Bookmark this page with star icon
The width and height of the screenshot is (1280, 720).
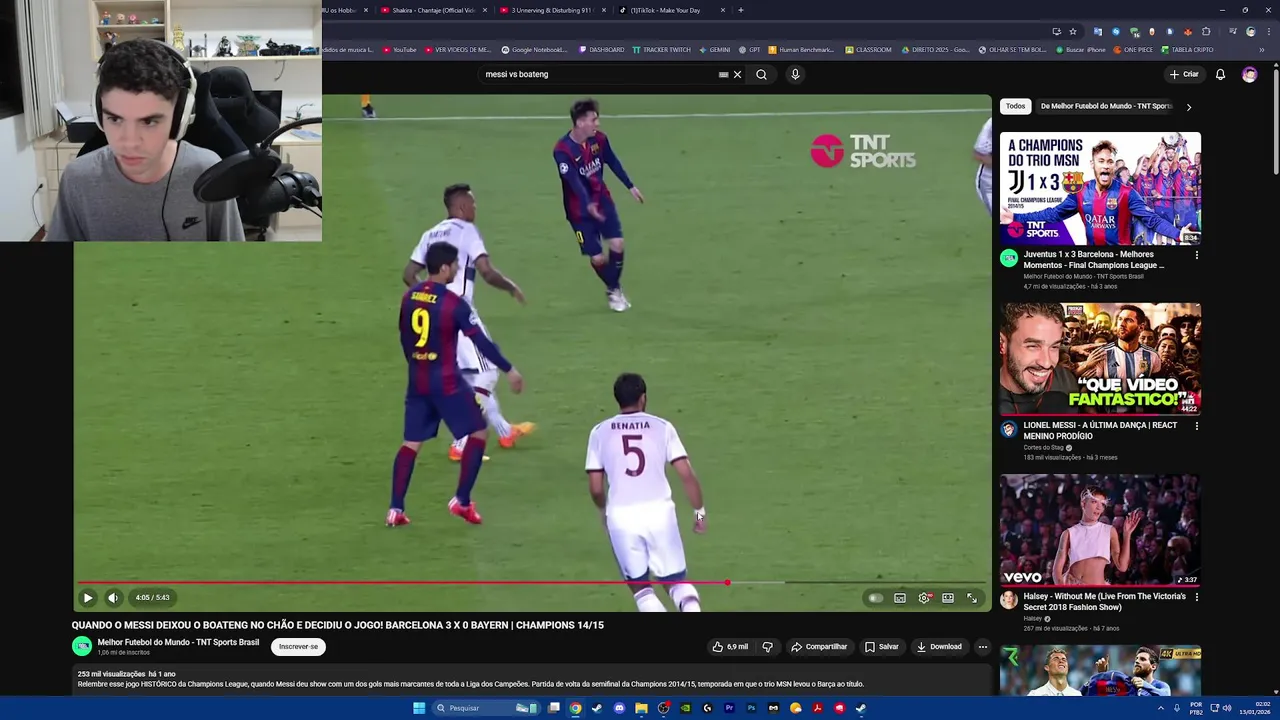tap(1073, 31)
